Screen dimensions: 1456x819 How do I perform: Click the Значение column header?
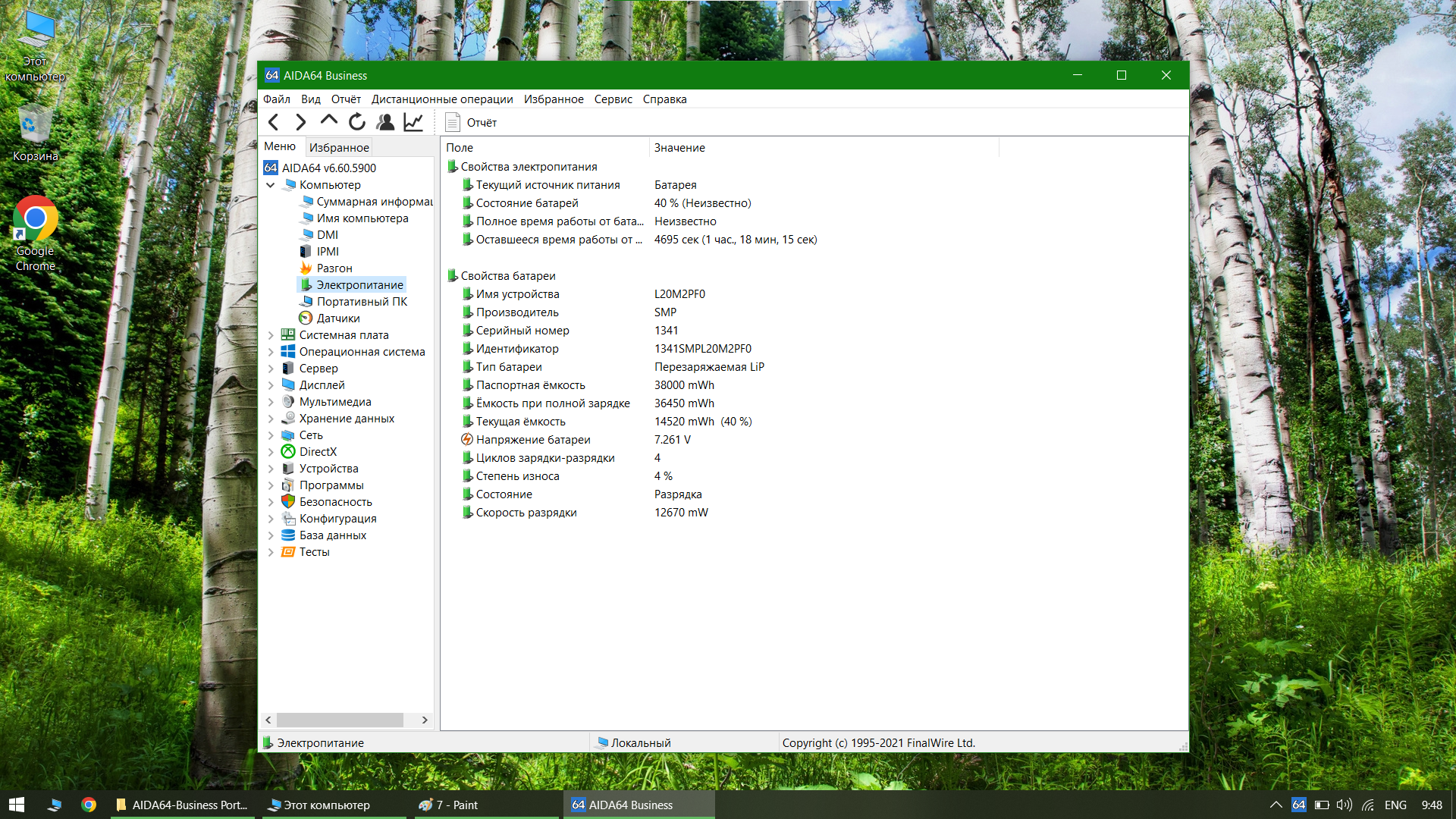[x=679, y=148]
